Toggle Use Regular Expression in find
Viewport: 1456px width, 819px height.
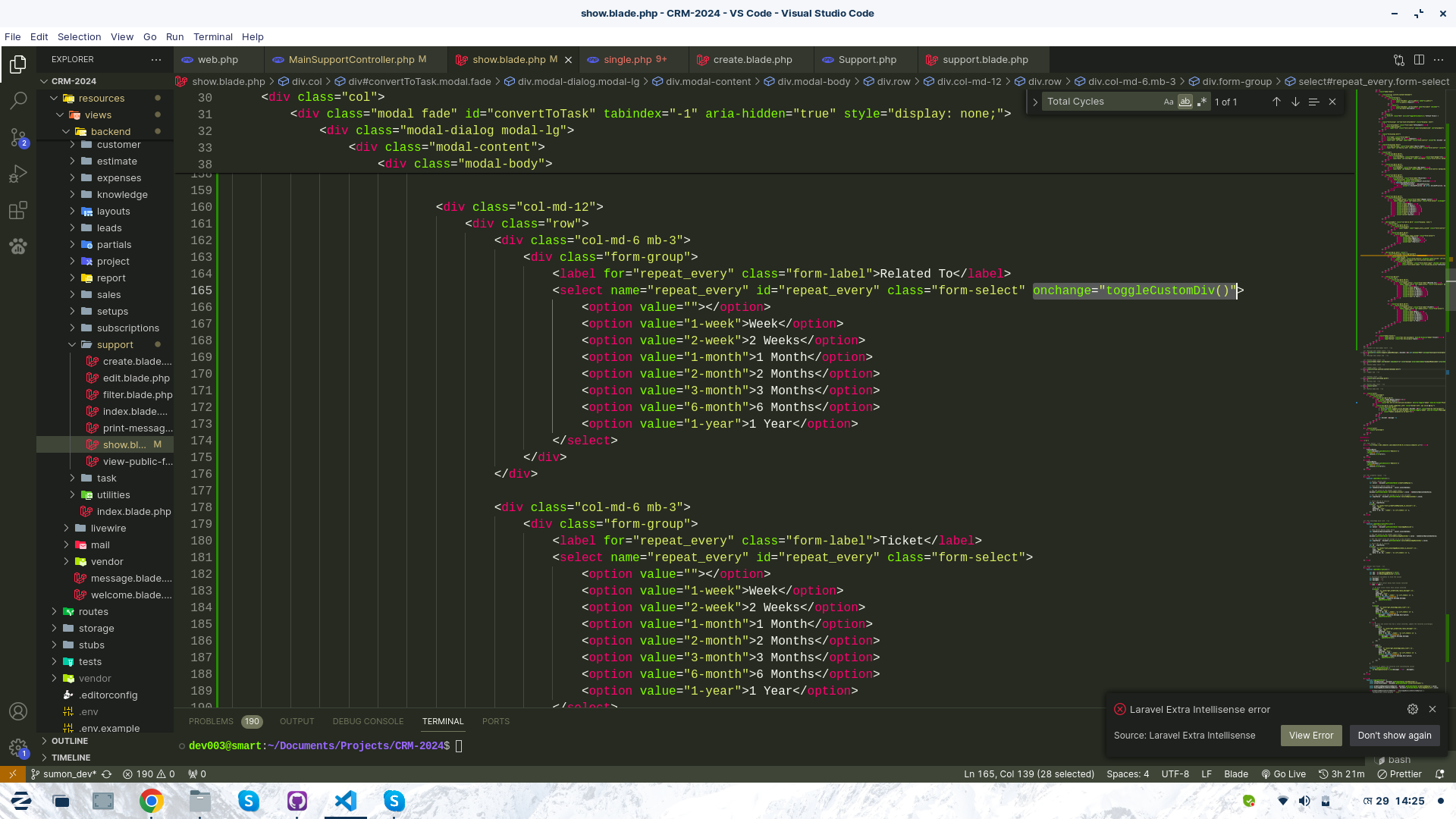coord(1202,102)
